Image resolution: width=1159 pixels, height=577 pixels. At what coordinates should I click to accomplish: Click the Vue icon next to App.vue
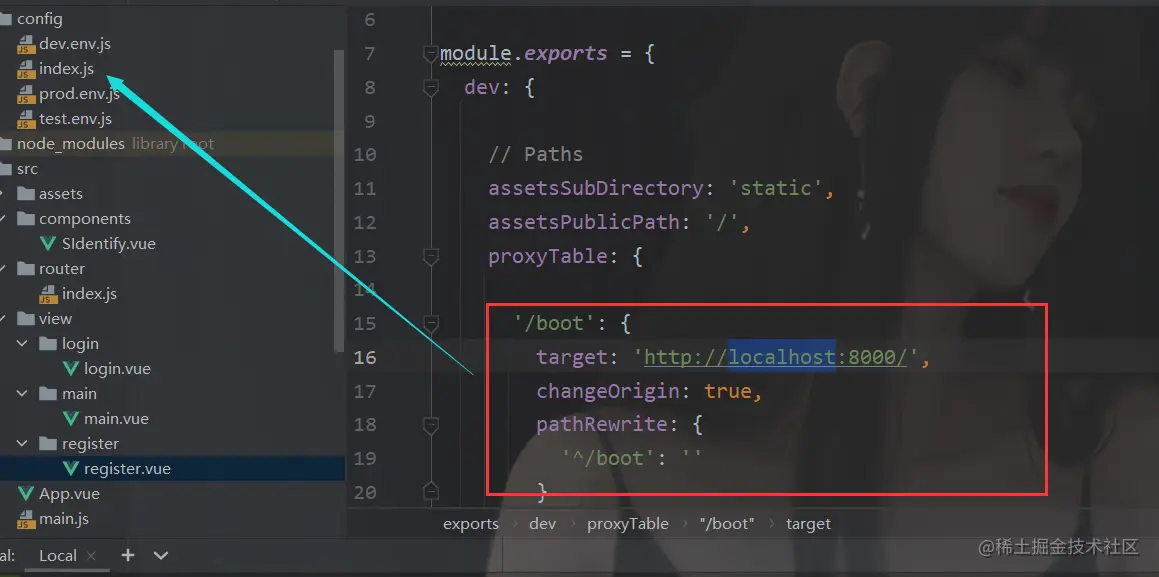pos(27,494)
